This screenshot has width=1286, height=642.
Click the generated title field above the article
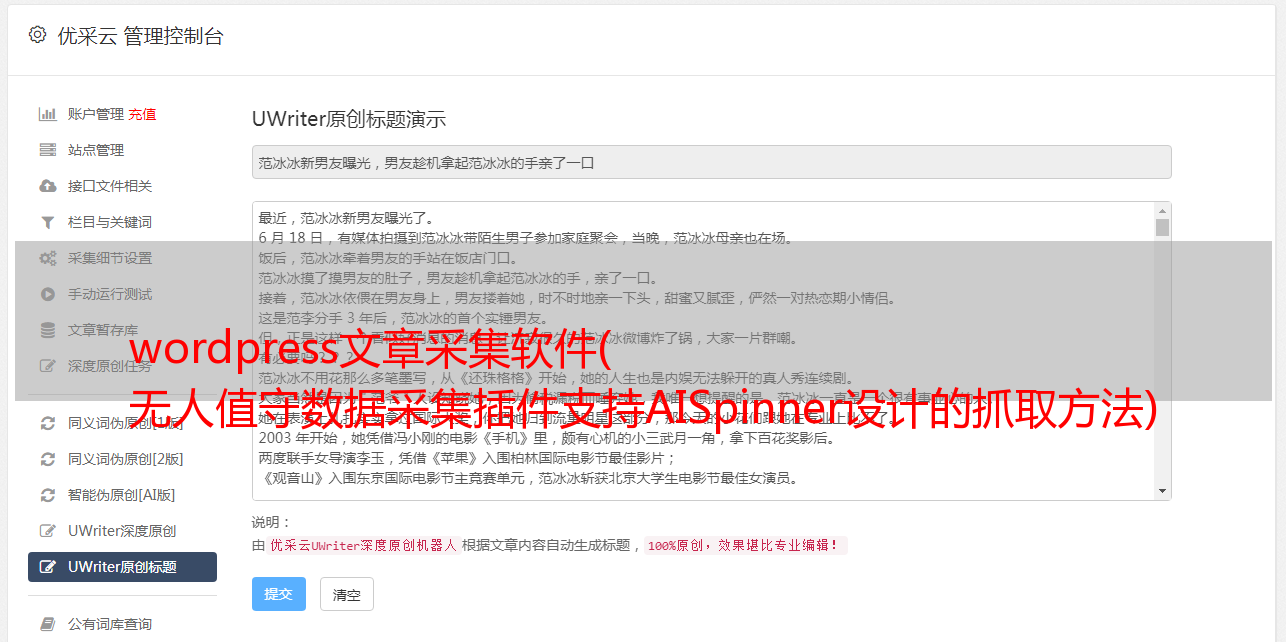tap(711, 162)
